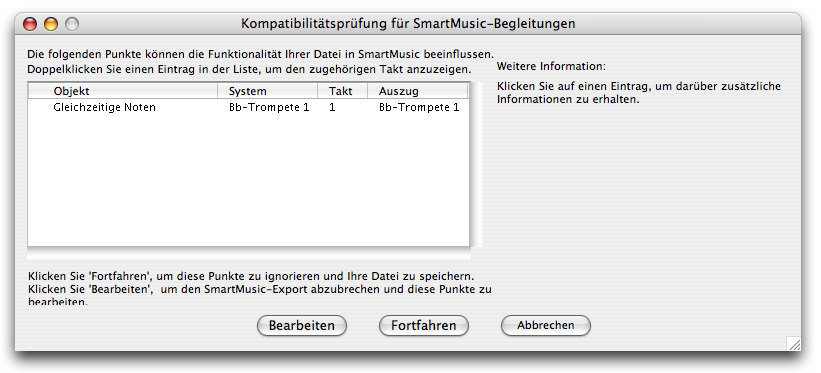The image size is (821, 373).
Task: Cancel the dialog via Abbrechen
Action: pos(546,325)
